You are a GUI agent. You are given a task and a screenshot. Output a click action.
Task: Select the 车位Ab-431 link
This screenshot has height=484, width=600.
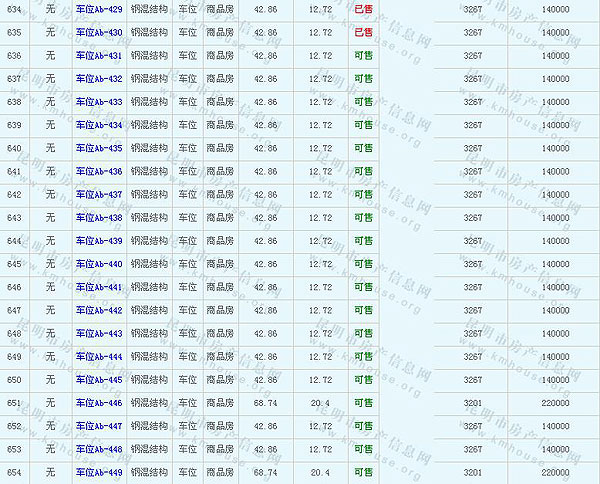pyautogui.click(x=99, y=55)
